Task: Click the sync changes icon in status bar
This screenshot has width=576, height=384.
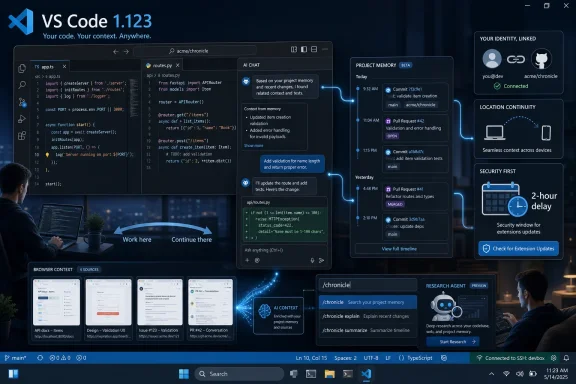Action: (x=40, y=358)
